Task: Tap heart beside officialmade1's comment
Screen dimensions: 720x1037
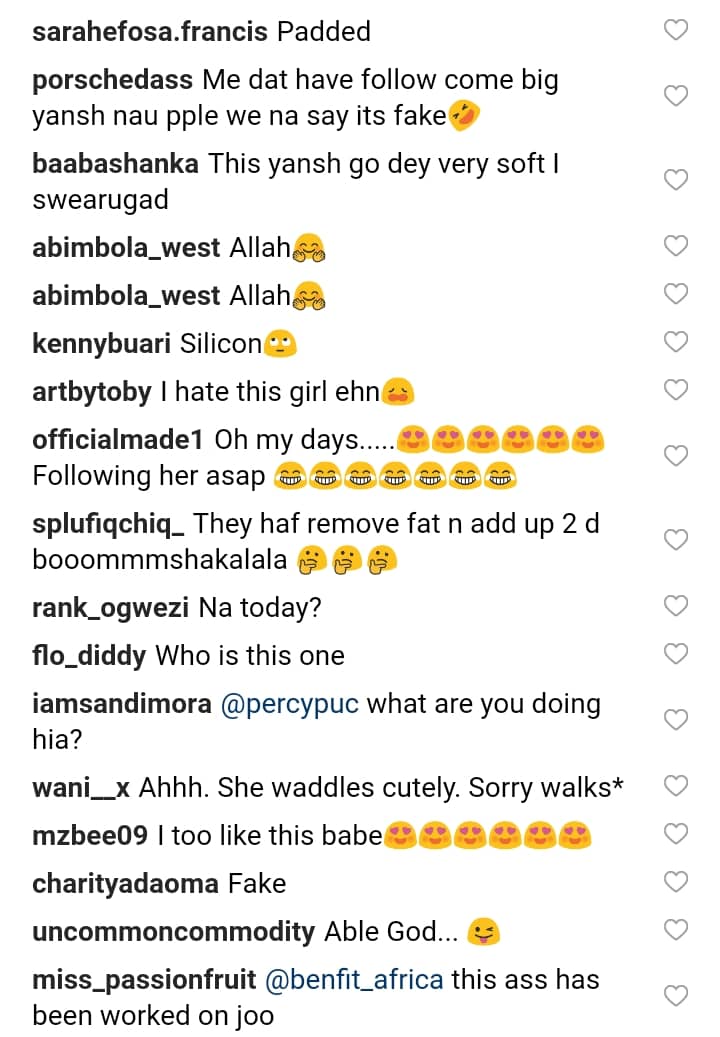Action: 677,456
